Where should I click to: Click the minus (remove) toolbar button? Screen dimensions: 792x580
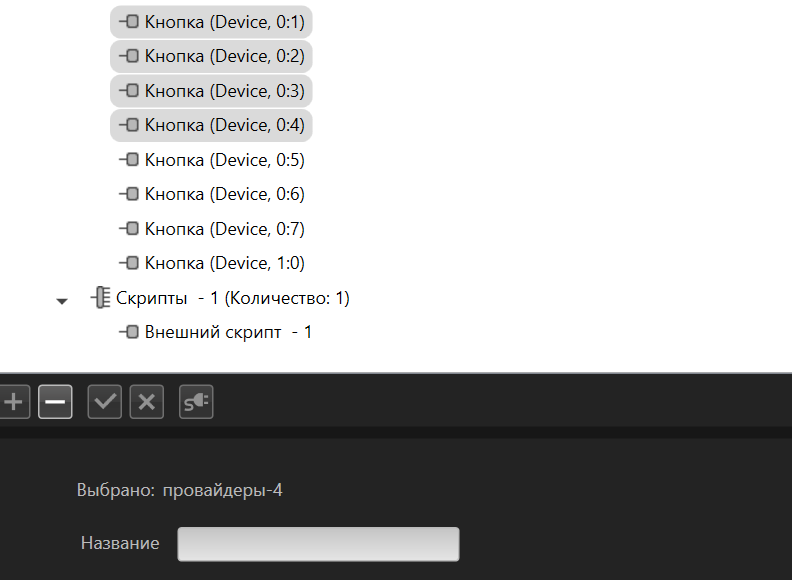(x=55, y=402)
